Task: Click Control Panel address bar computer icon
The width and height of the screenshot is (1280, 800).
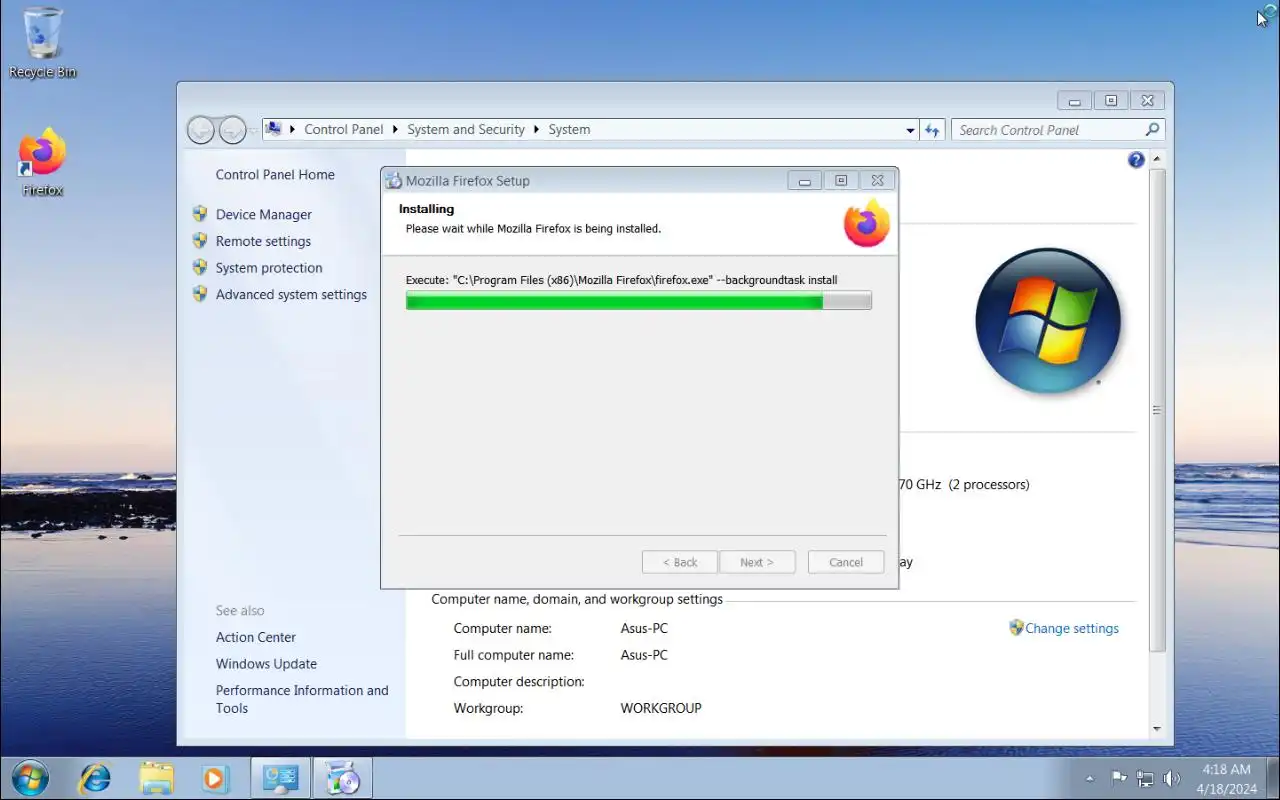Action: point(273,129)
